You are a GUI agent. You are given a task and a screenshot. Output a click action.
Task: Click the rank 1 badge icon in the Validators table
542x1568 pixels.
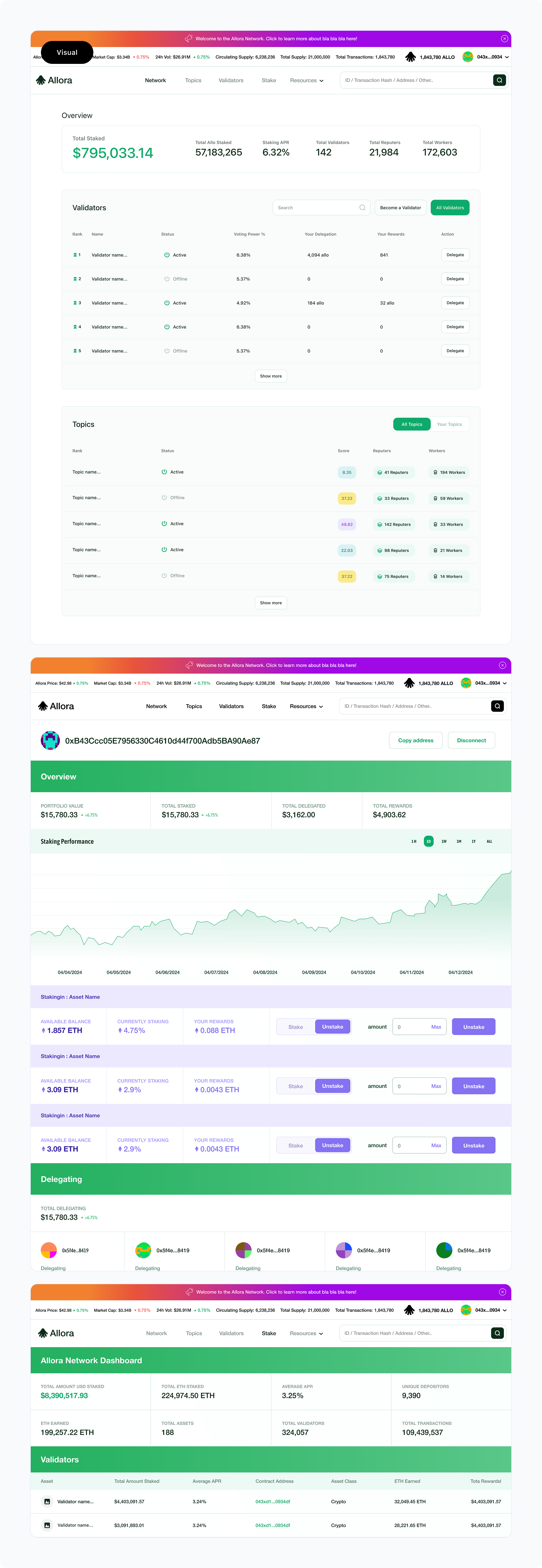75,255
